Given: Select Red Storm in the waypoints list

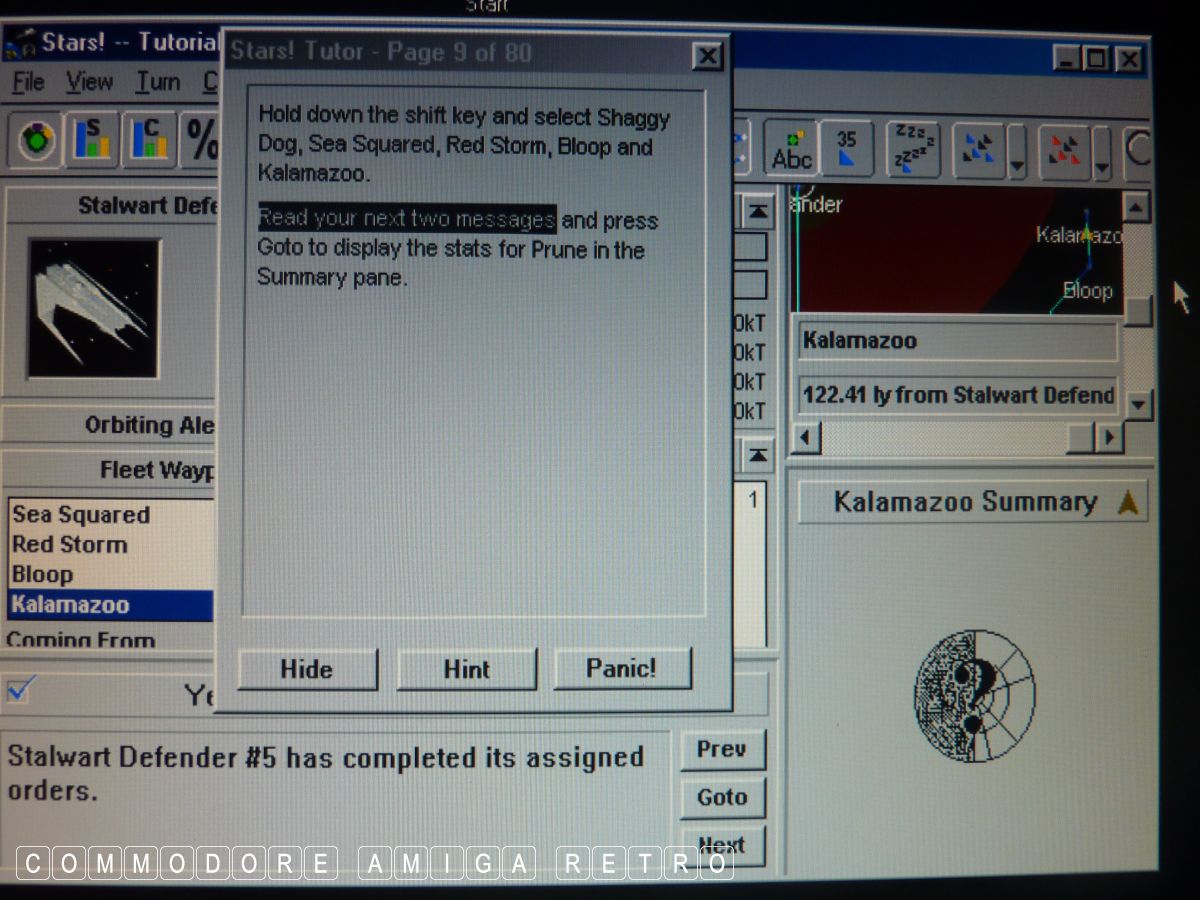Looking at the screenshot, I should pyautogui.click(x=69, y=545).
